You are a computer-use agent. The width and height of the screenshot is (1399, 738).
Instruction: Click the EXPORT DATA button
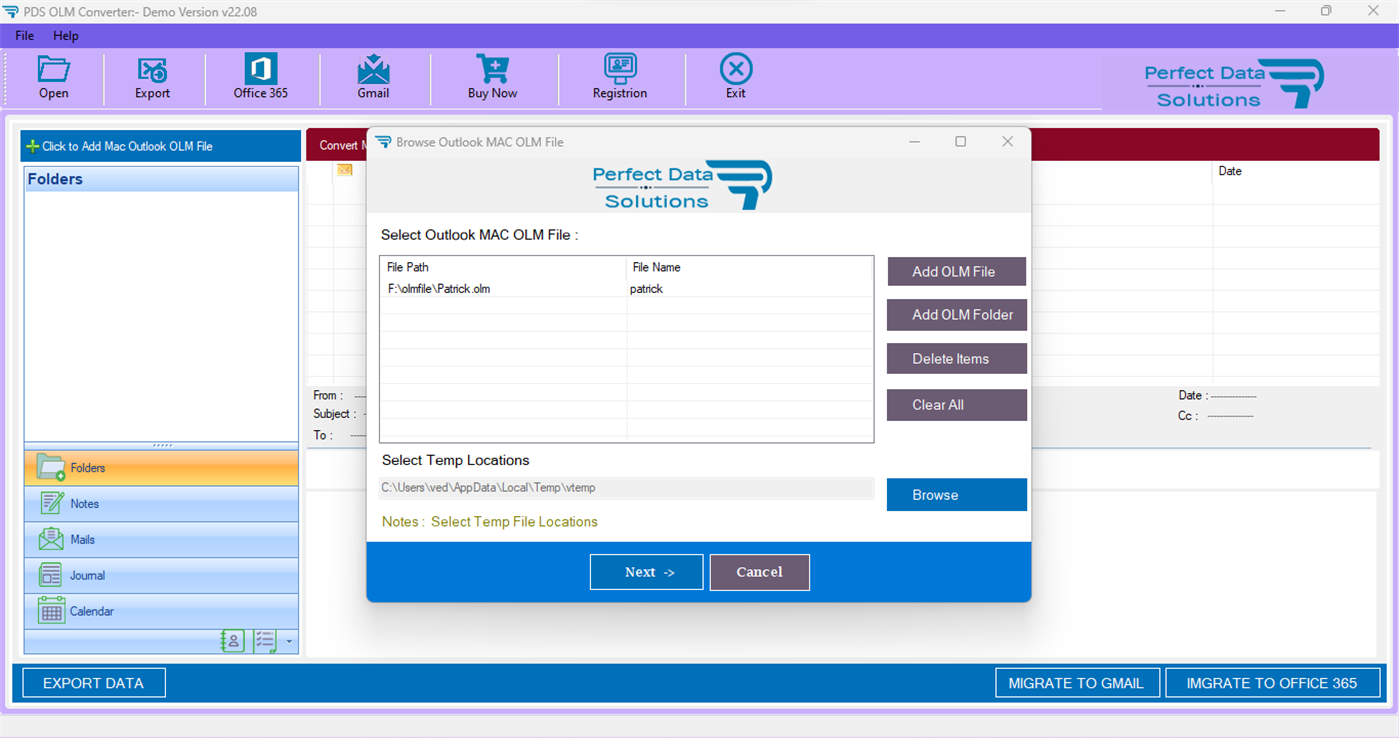coord(93,682)
